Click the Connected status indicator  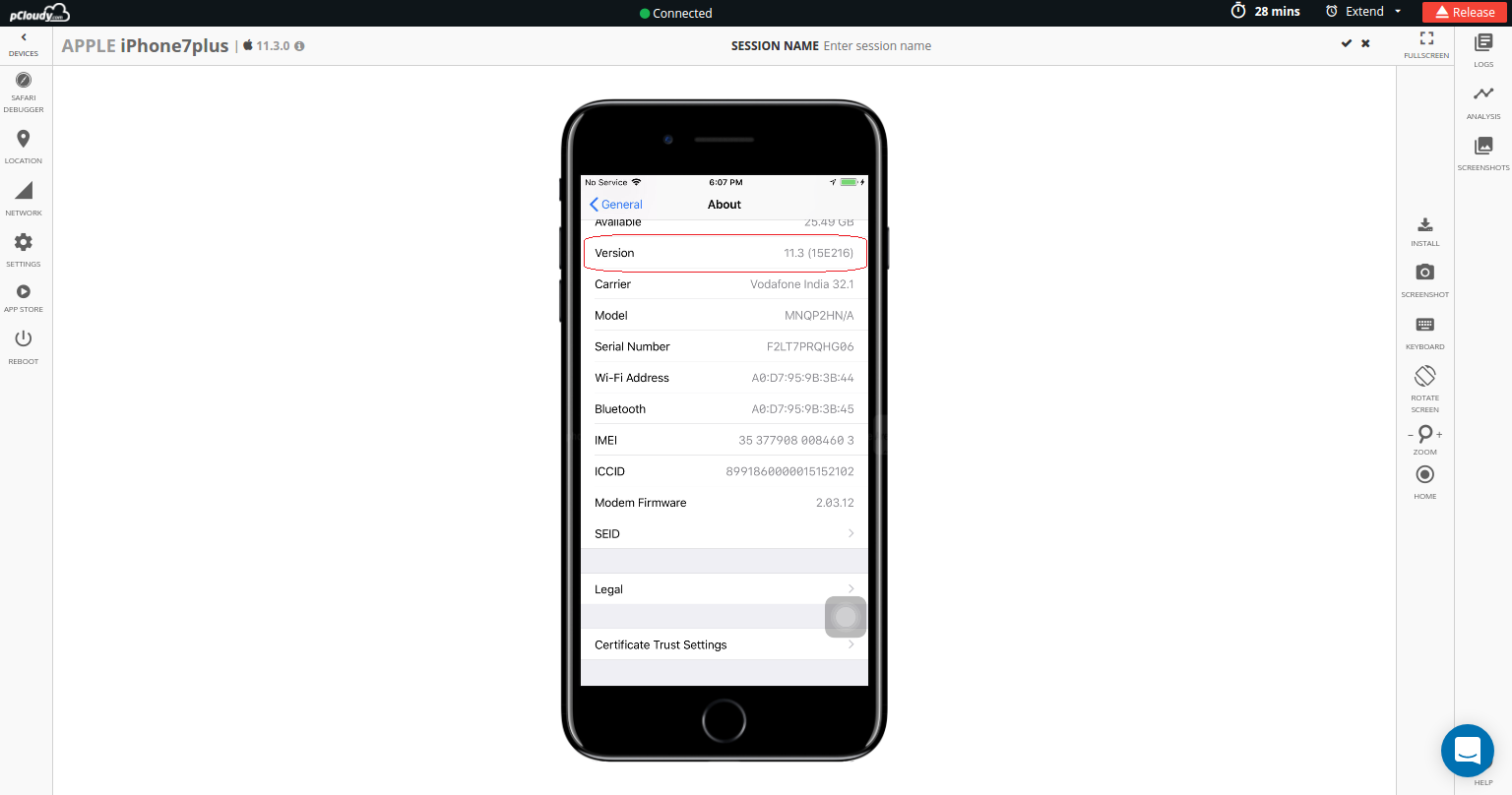click(676, 13)
